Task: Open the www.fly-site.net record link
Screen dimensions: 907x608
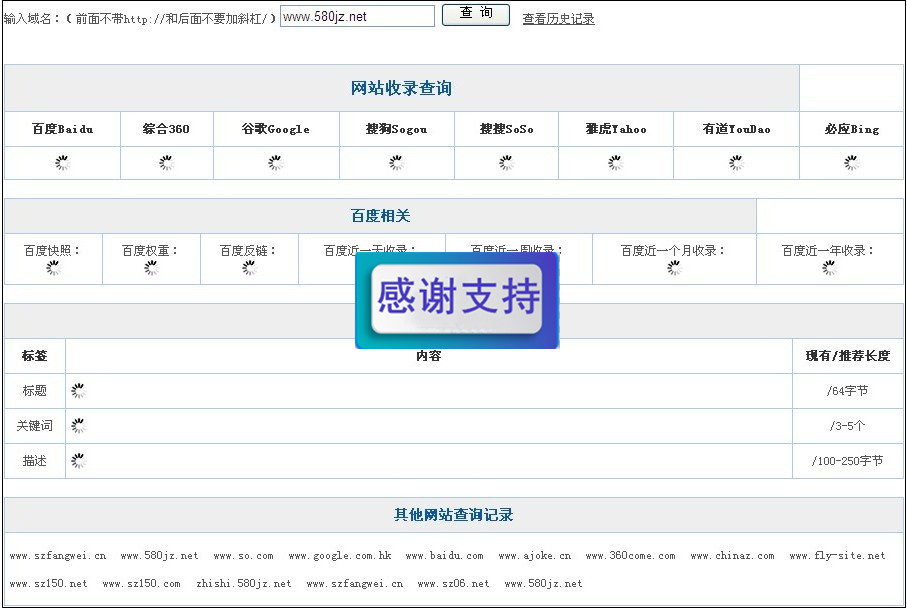Action: pos(838,556)
